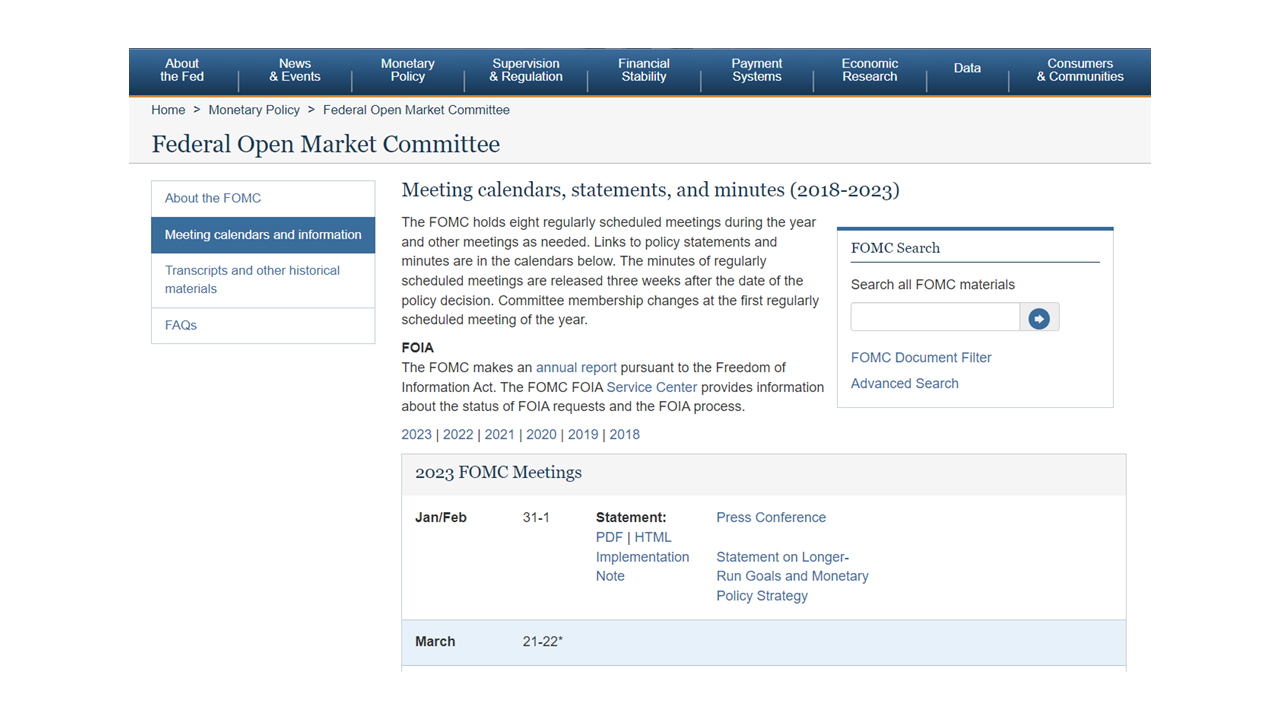Jump to 2020 meetings year link
1280x720 pixels.
541,435
